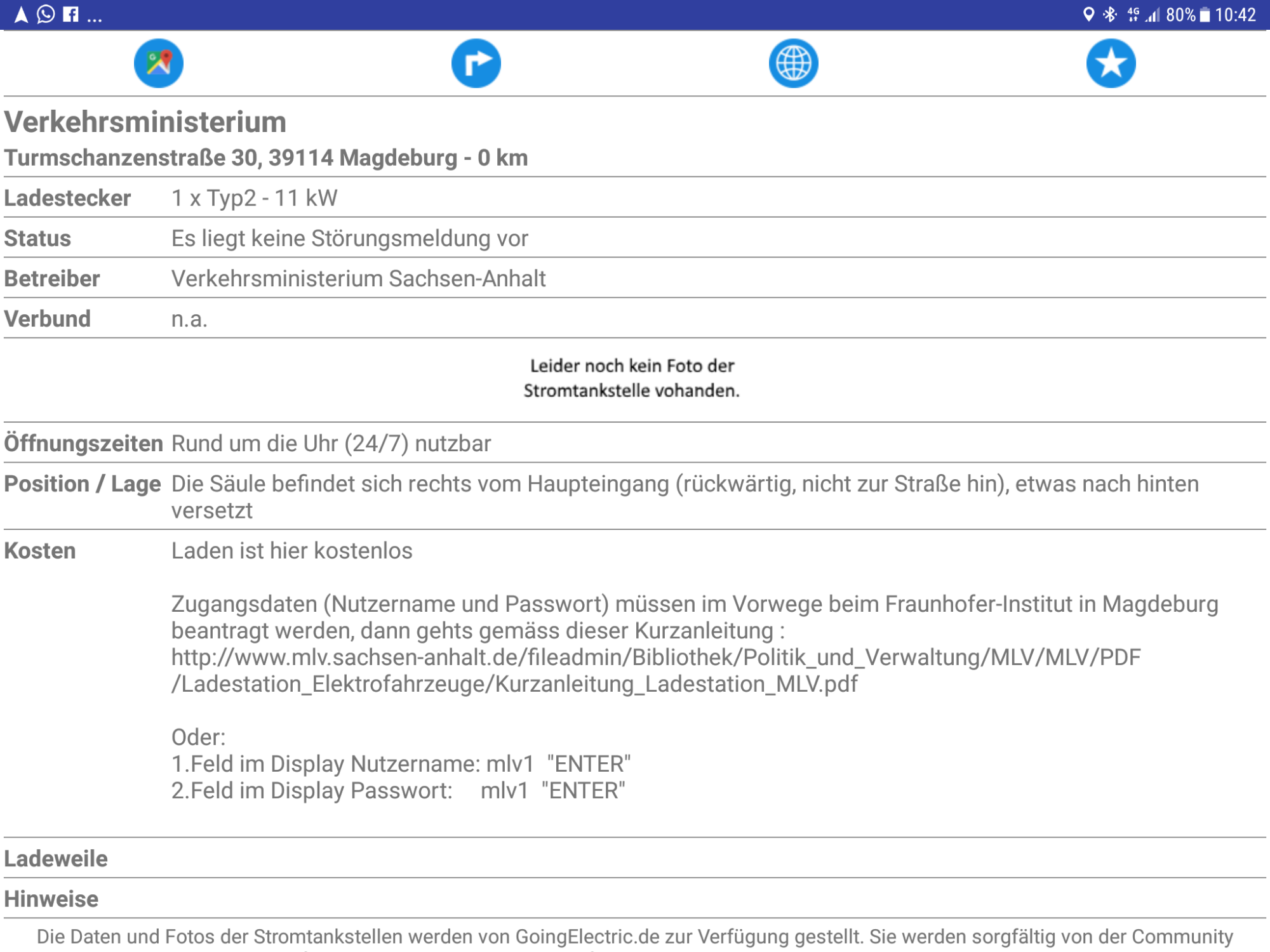
Task: Tap the Betreiber Verkehrsministerium Sachsen-Anhalt row
Action: (x=358, y=279)
